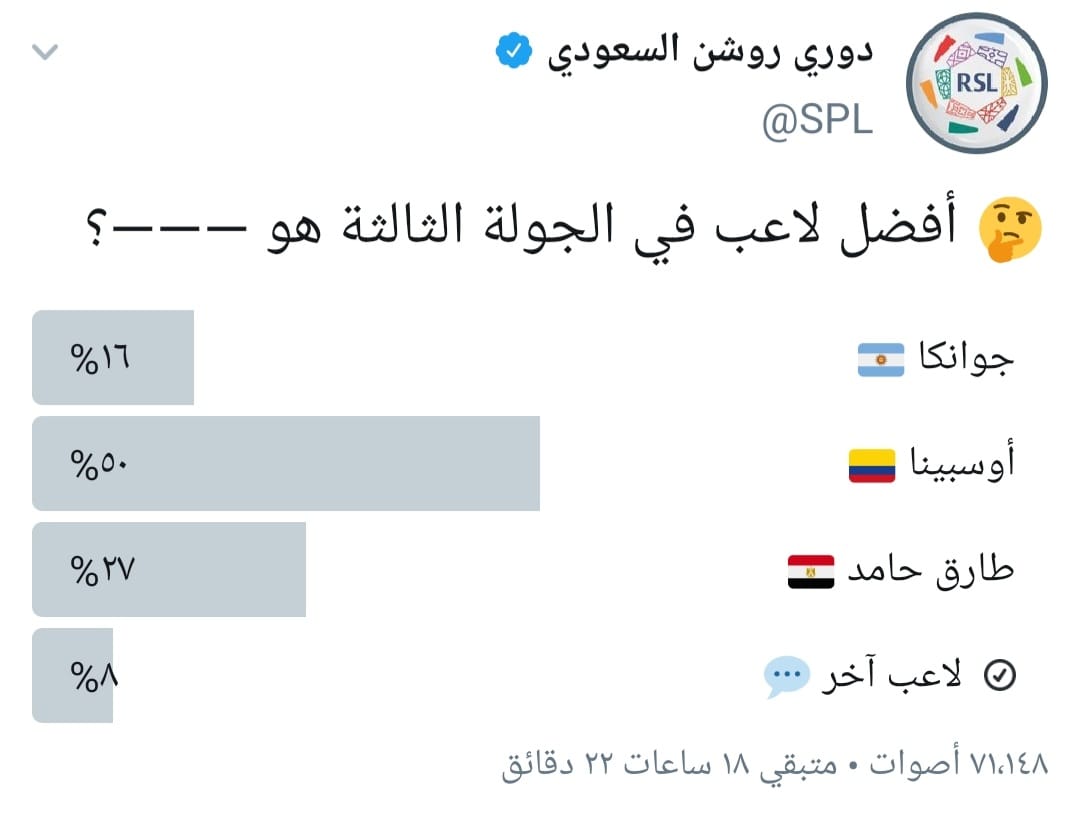Open the @SPL handle link
This screenshot has width=1080, height=833.
coord(816,121)
